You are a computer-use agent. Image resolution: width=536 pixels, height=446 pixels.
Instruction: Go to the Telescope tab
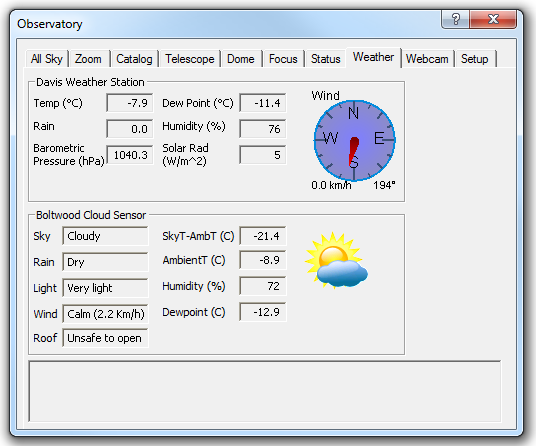tap(190, 59)
